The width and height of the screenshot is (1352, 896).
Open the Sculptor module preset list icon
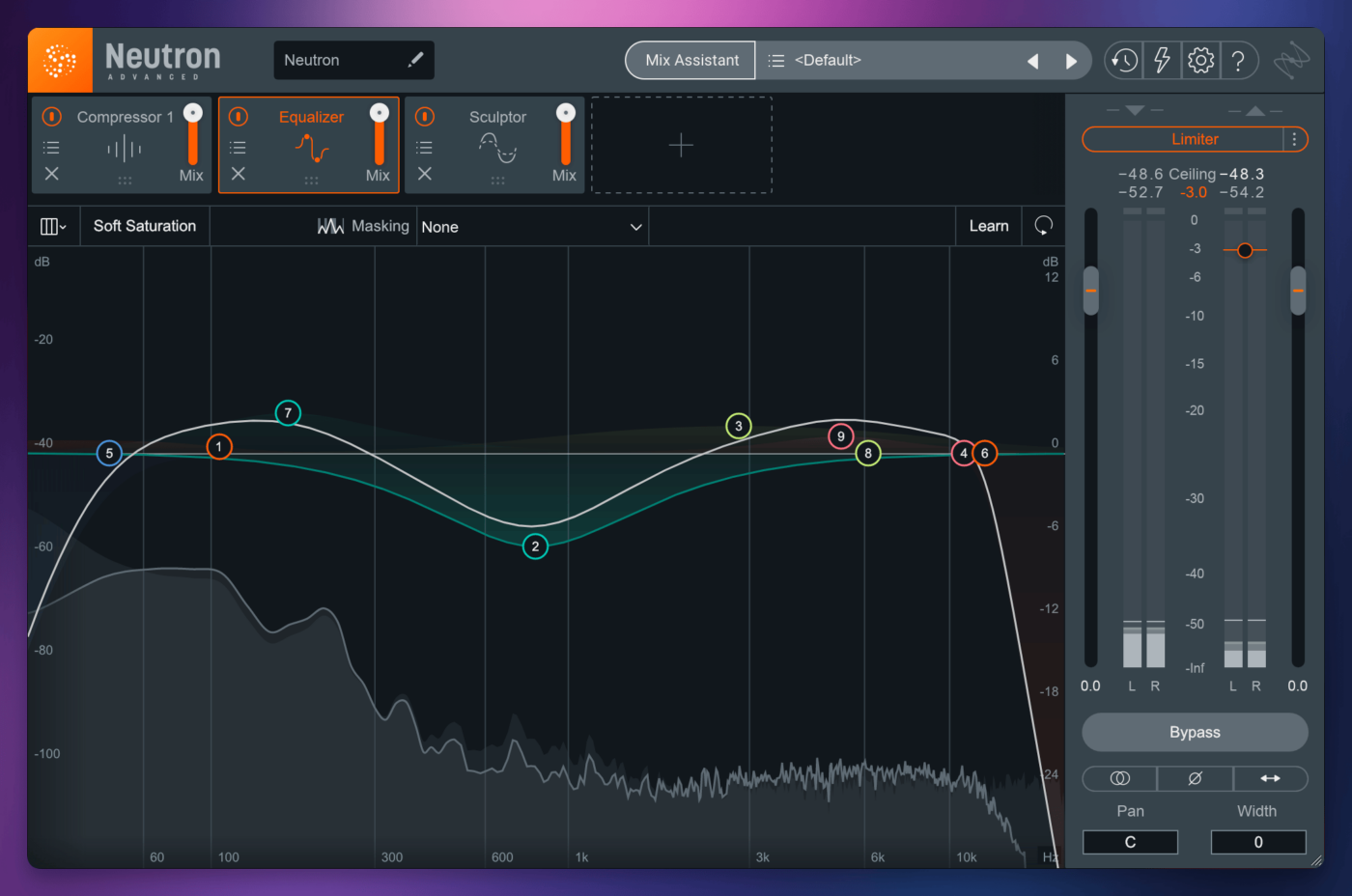[424, 148]
